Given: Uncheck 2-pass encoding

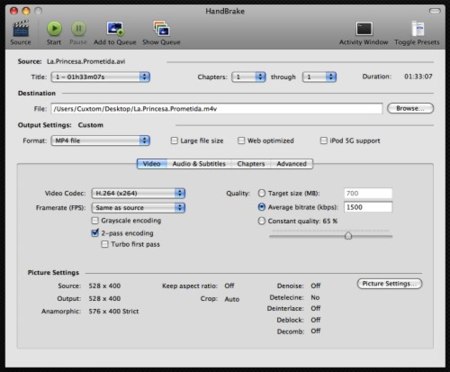Looking at the screenshot, I should [x=95, y=233].
